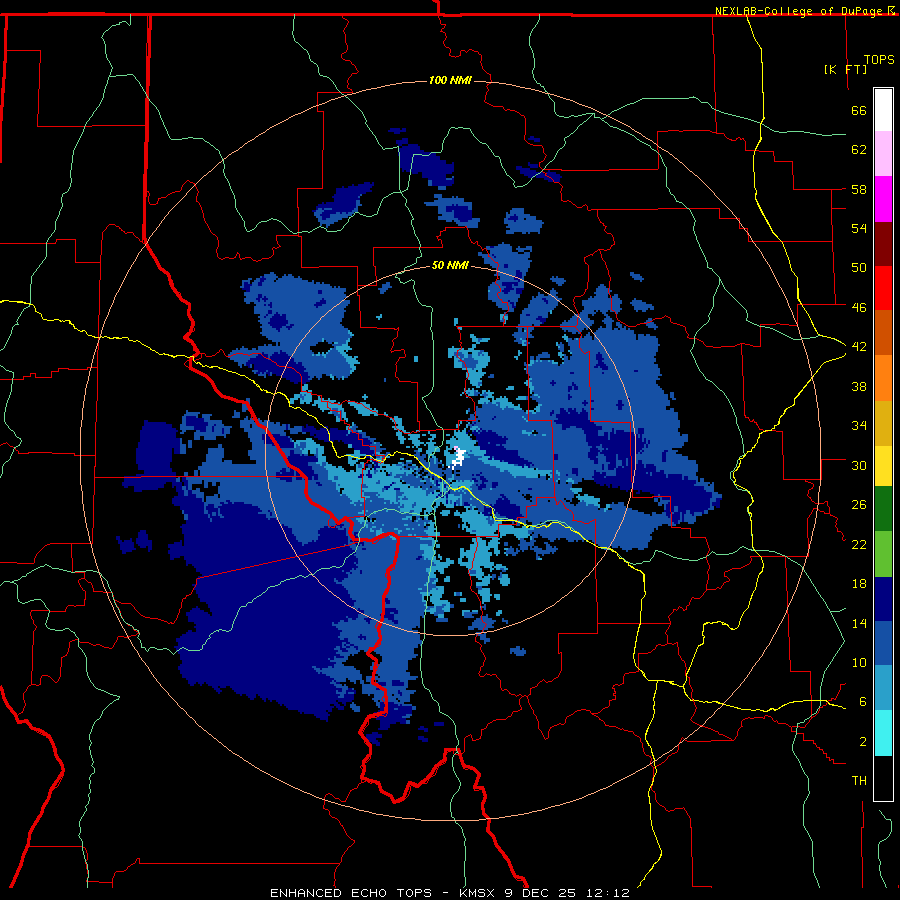The image size is (900, 900).
Task: Click the "18" legend value
Action: coord(858,584)
